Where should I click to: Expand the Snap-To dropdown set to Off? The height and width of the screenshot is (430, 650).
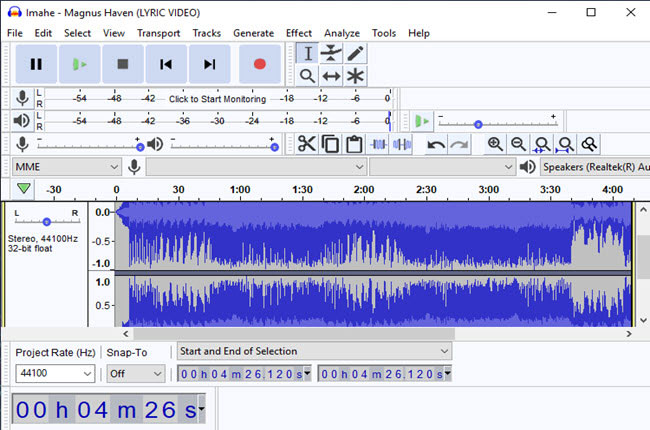click(x=135, y=373)
